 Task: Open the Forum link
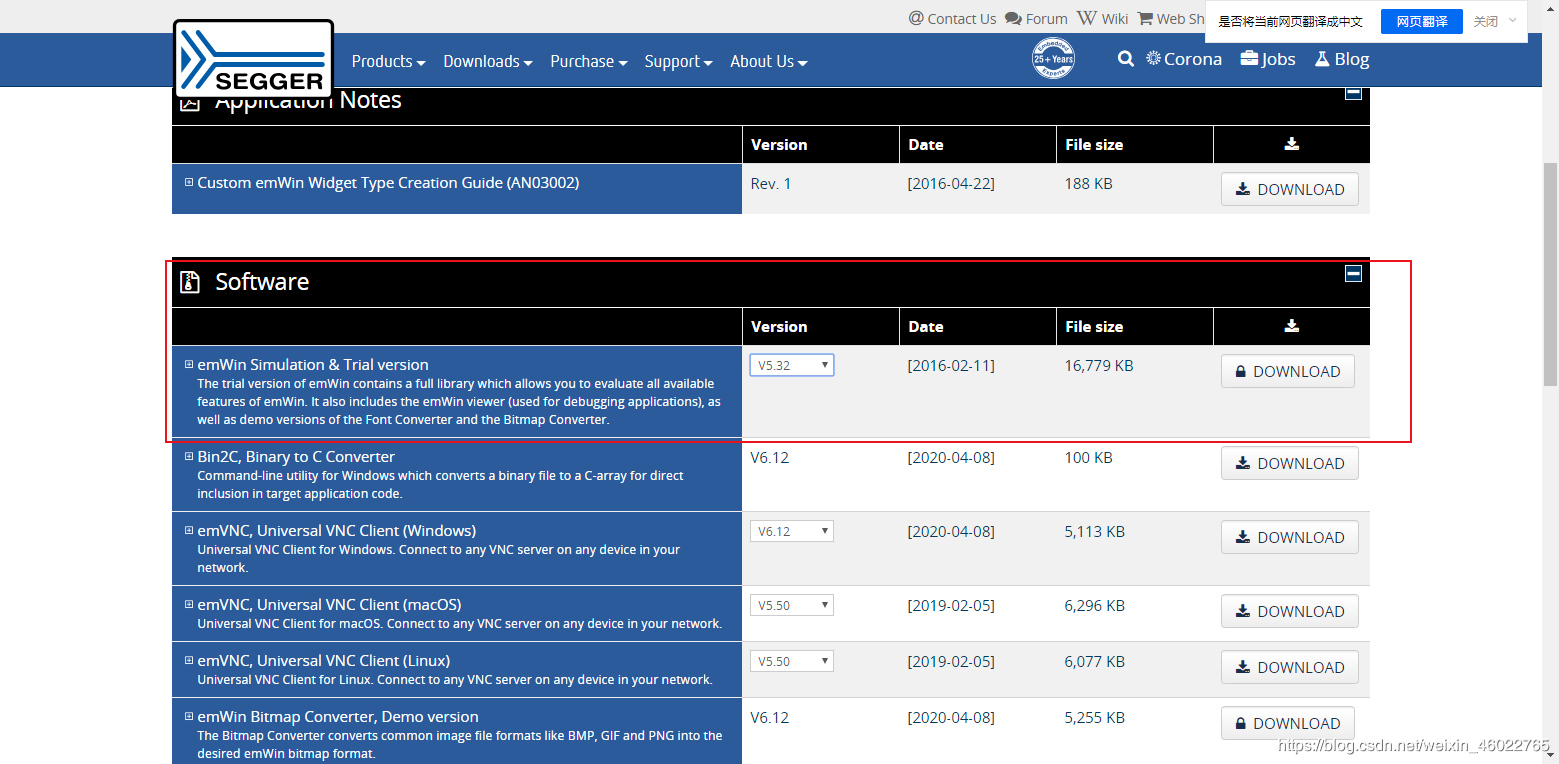point(1036,18)
